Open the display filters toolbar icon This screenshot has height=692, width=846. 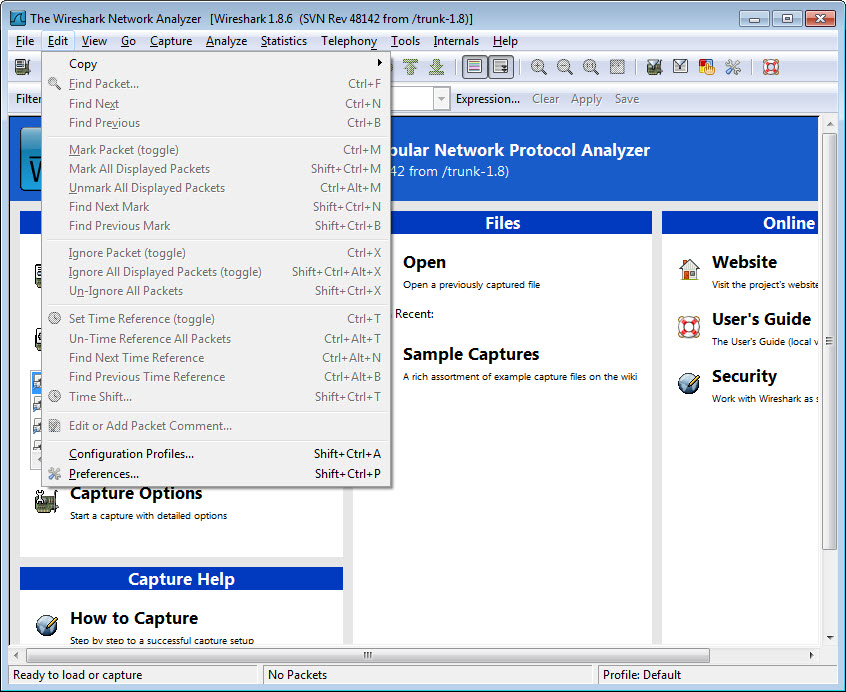pos(681,67)
